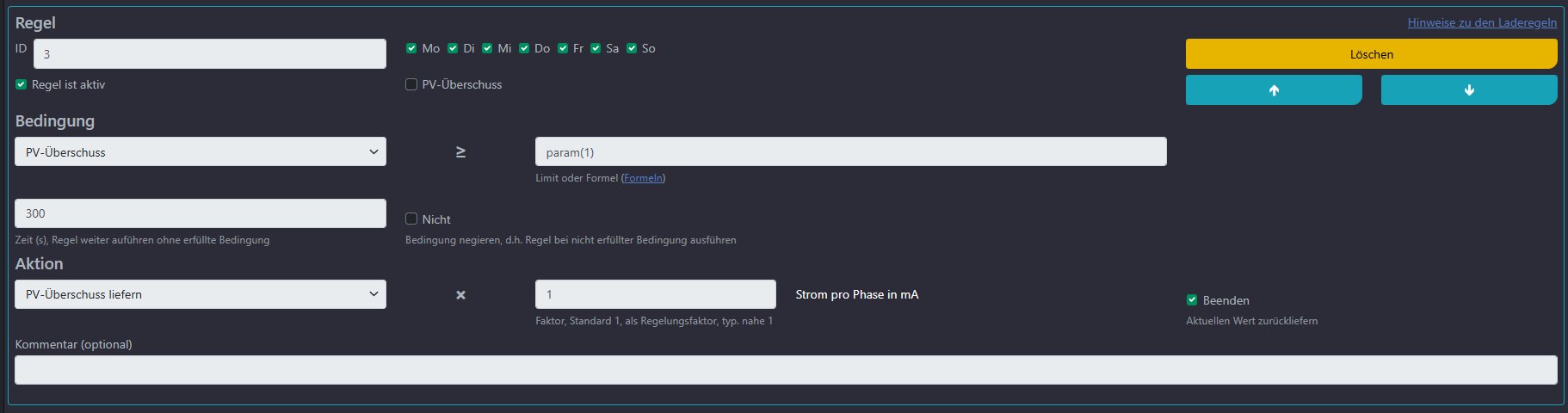Toggle the Do weekday checkbox
Screen dimensions: 1568x413
pos(524,48)
